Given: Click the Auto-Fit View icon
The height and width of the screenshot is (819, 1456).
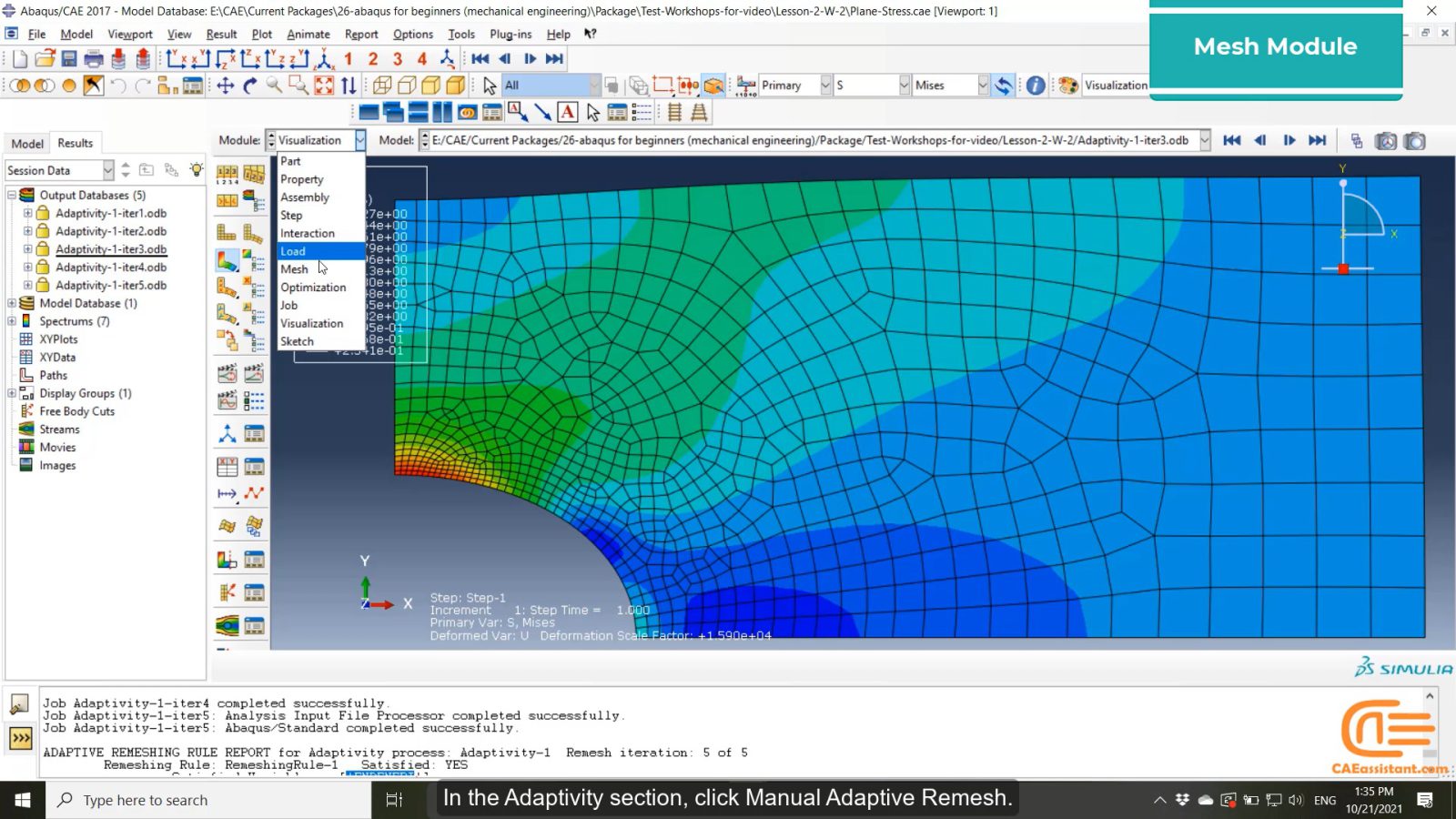Looking at the screenshot, I should pos(324,86).
